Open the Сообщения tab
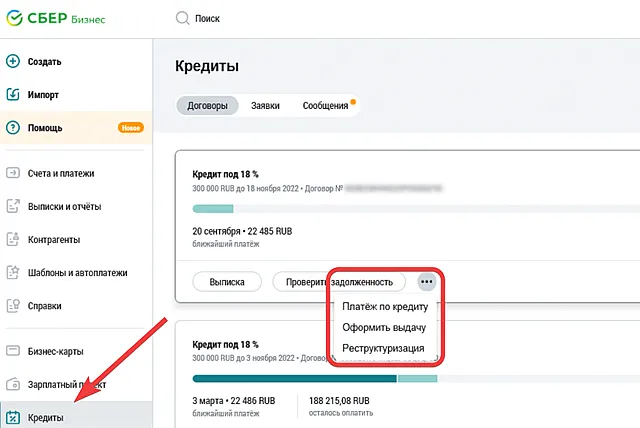This screenshot has width=640, height=428. click(x=326, y=106)
